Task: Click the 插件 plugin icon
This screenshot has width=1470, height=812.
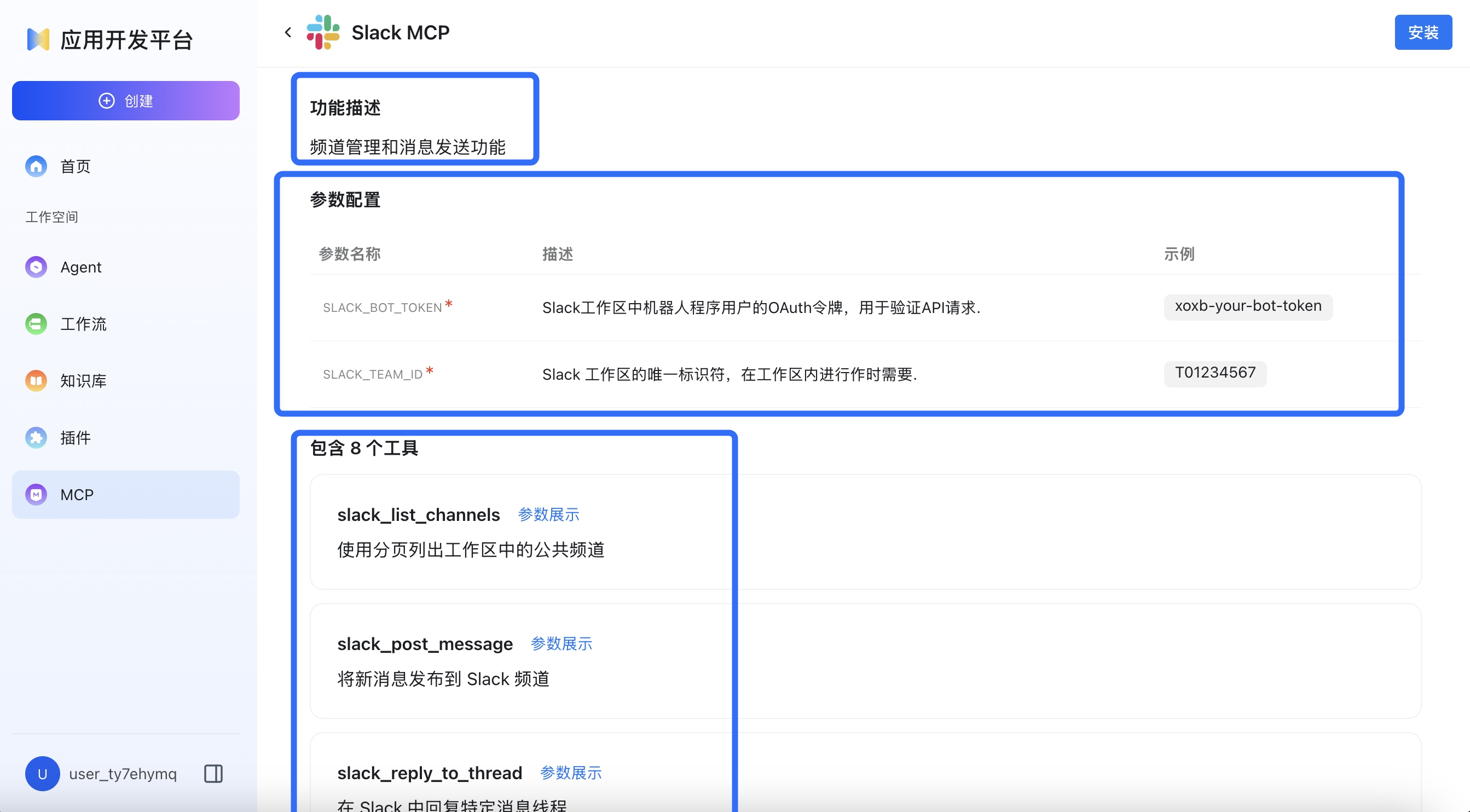Action: 36,438
